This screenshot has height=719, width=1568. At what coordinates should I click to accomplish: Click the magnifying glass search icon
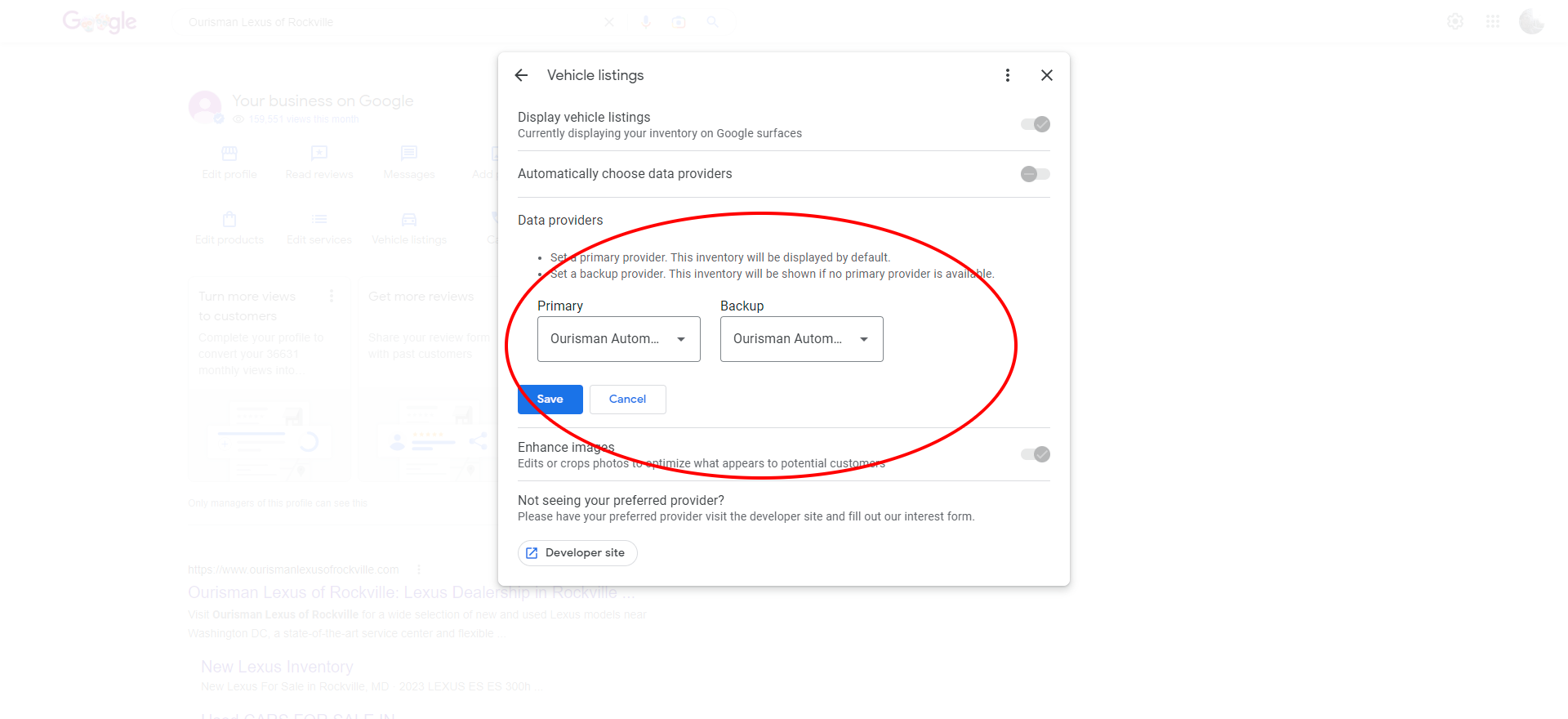[x=713, y=22]
